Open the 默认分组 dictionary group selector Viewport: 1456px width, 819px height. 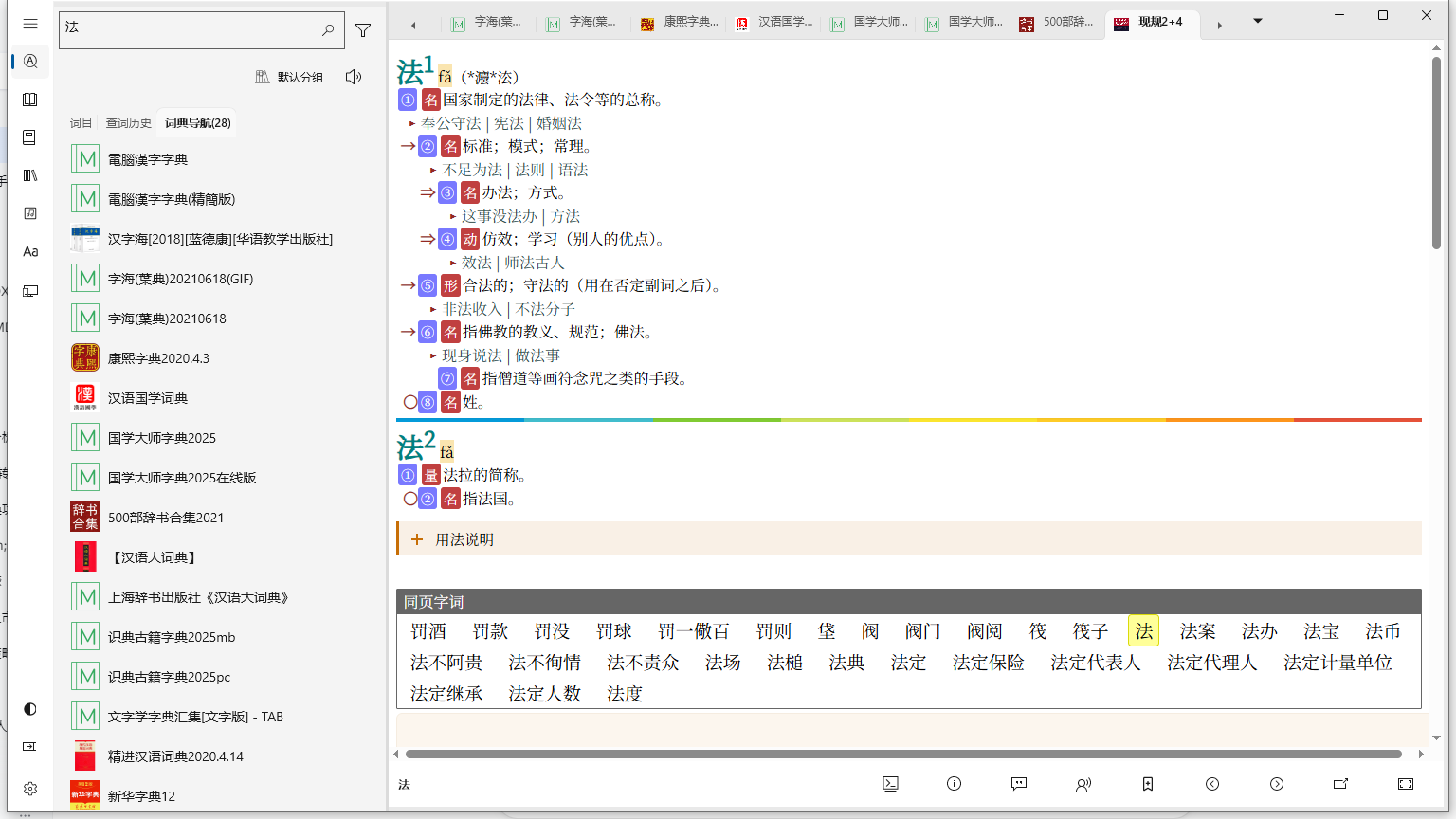(x=290, y=77)
